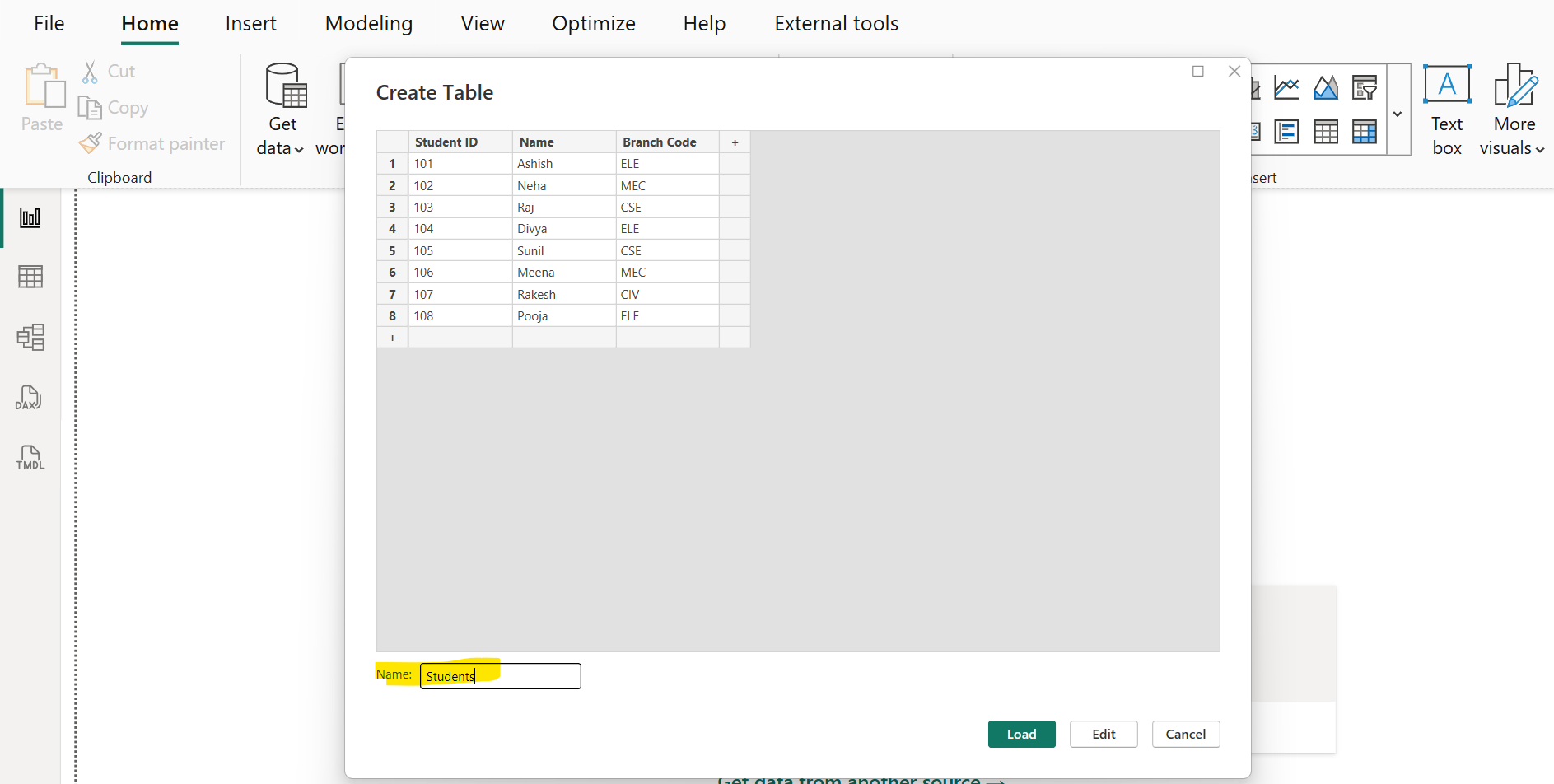This screenshot has width=1554, height=784.
Task: Switch to the Modeling ribbon tab
Action: [368, 23]
